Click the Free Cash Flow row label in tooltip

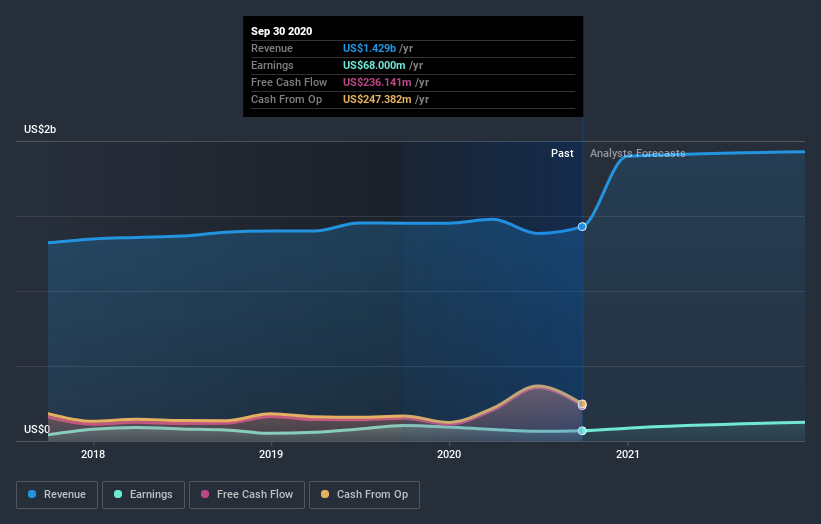tap(289, 82)
